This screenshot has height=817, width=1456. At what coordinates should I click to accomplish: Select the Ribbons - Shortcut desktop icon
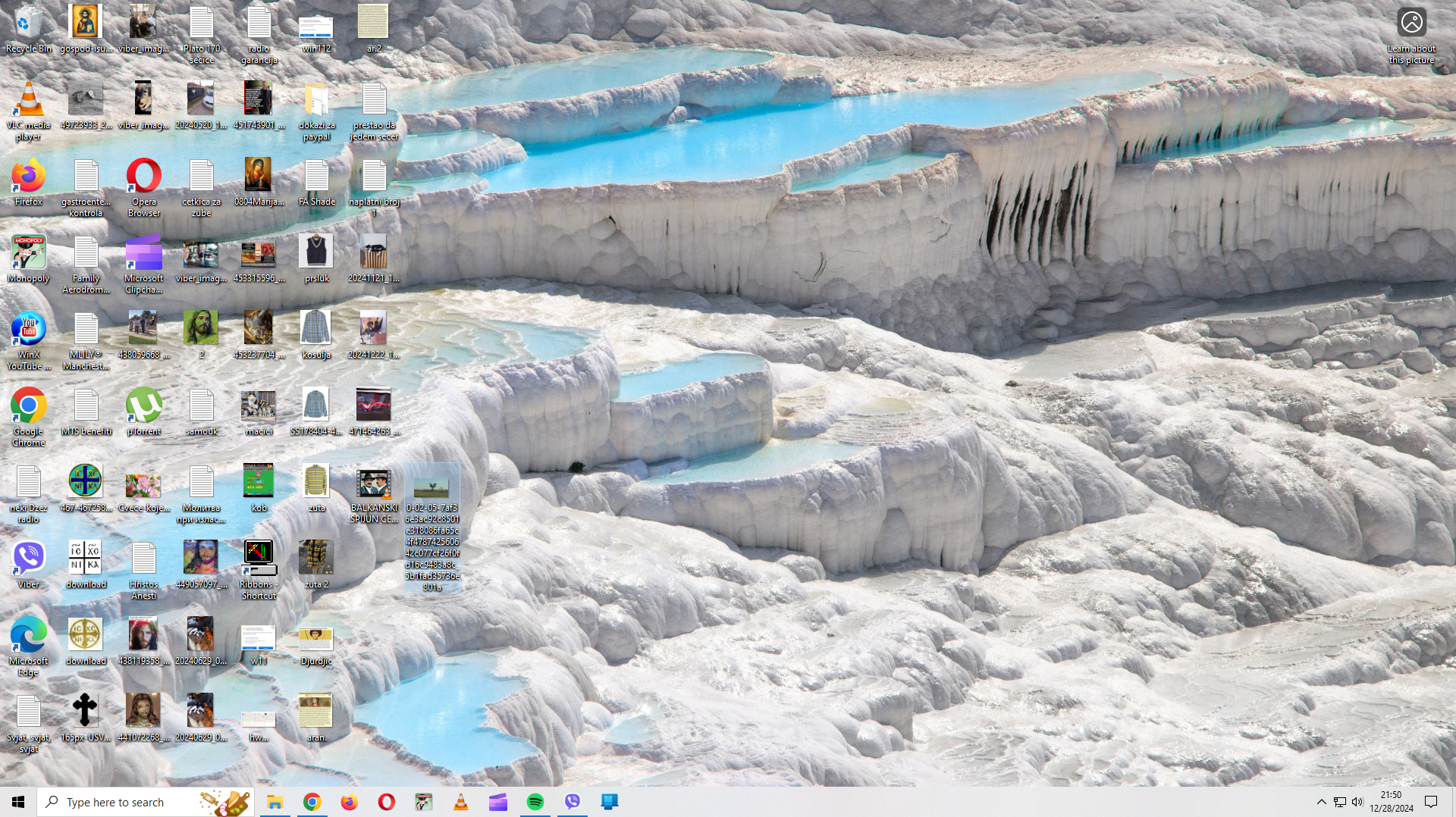[259, 571]
